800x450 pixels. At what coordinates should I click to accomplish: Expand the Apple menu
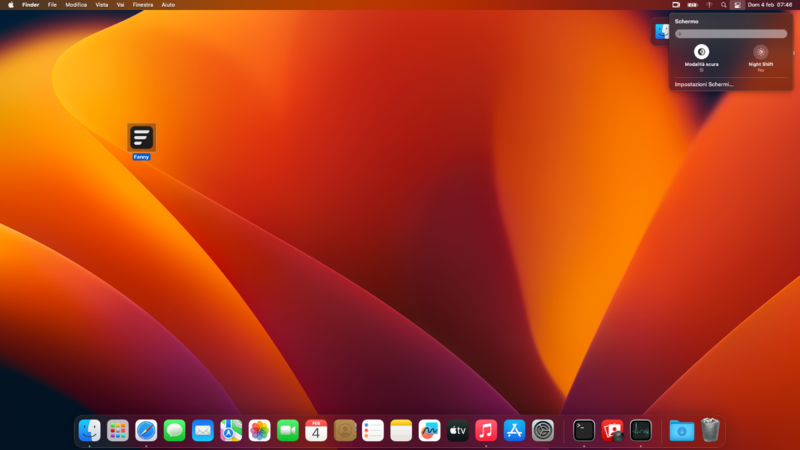pyautogui.click(x=10, y=5)
